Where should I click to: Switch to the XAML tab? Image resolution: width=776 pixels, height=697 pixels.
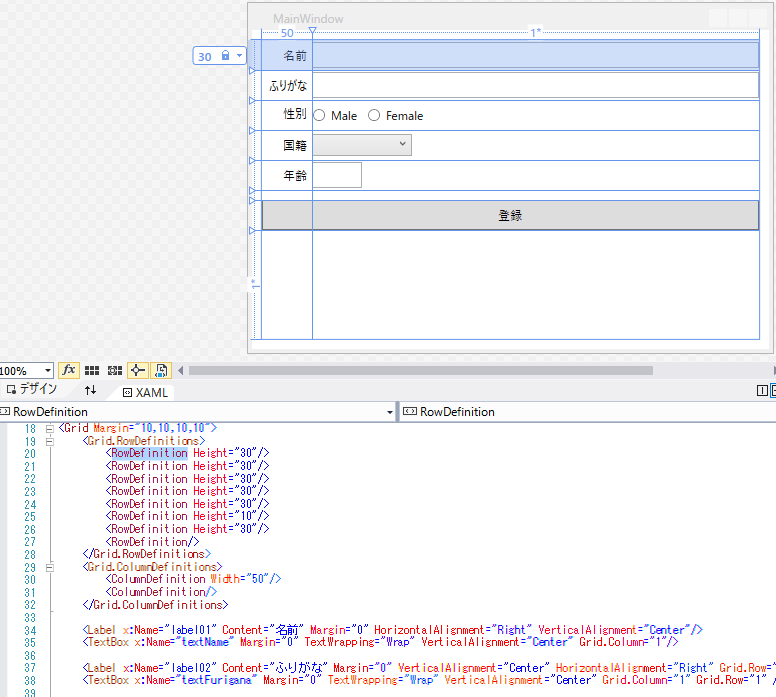click(x=146, y=393)
